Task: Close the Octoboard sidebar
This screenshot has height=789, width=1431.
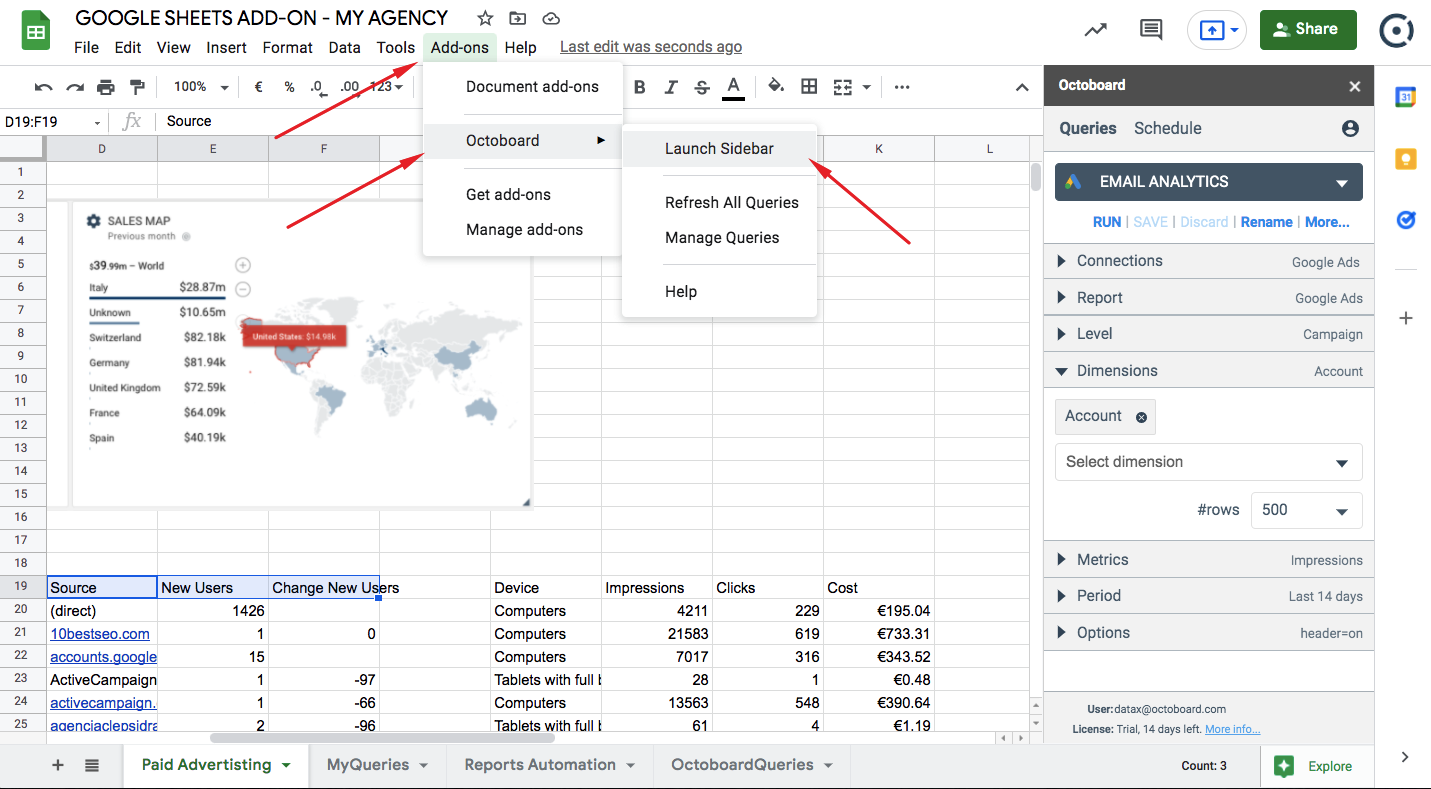Action: tap(1355, 86)
